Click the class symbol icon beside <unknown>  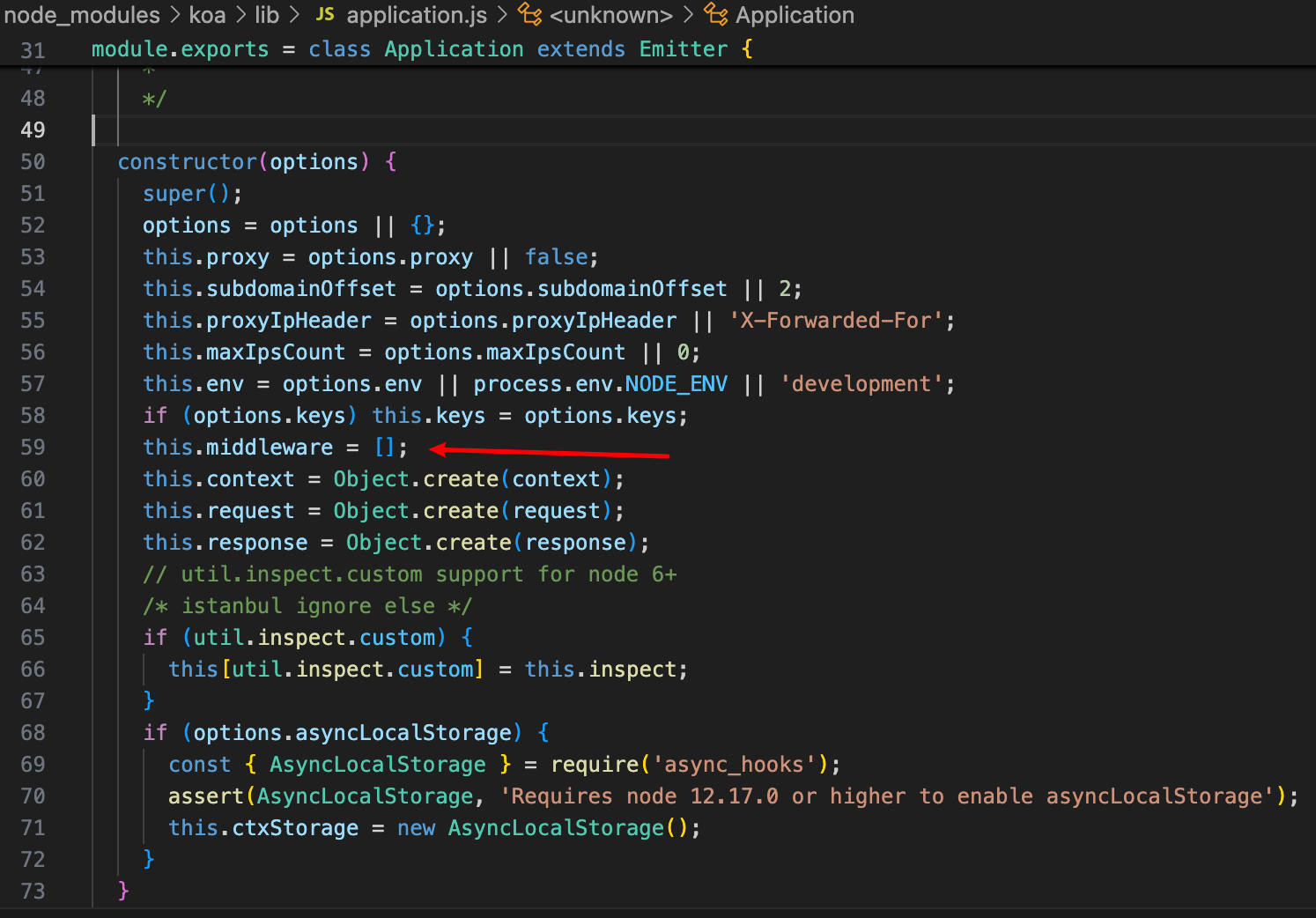[x=530, y=14]
